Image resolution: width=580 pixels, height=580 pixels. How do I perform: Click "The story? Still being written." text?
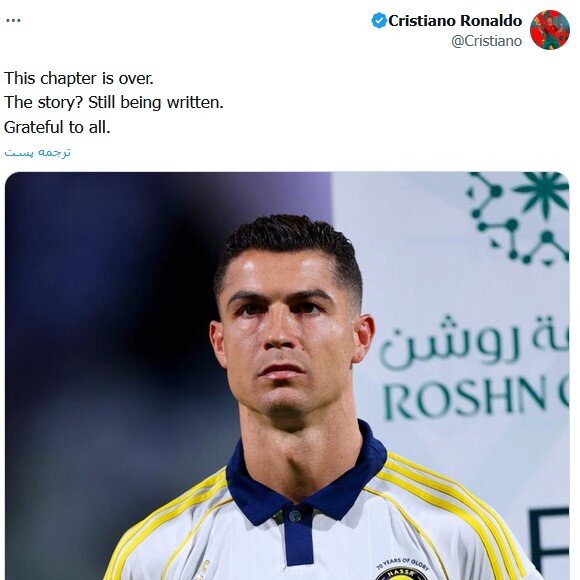click(x=114, y=103)
